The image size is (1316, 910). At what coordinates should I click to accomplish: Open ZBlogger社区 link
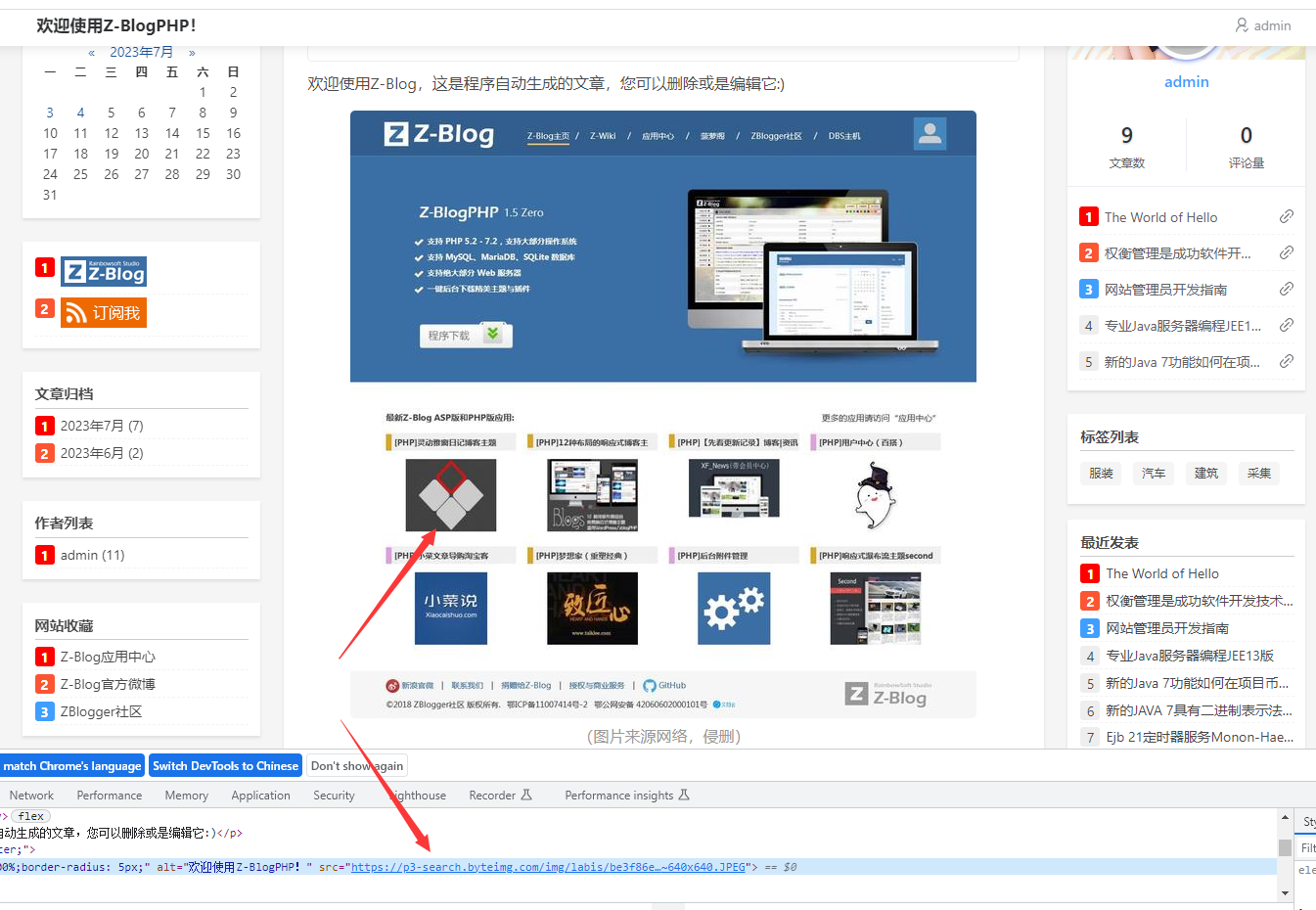click(101, 711)
